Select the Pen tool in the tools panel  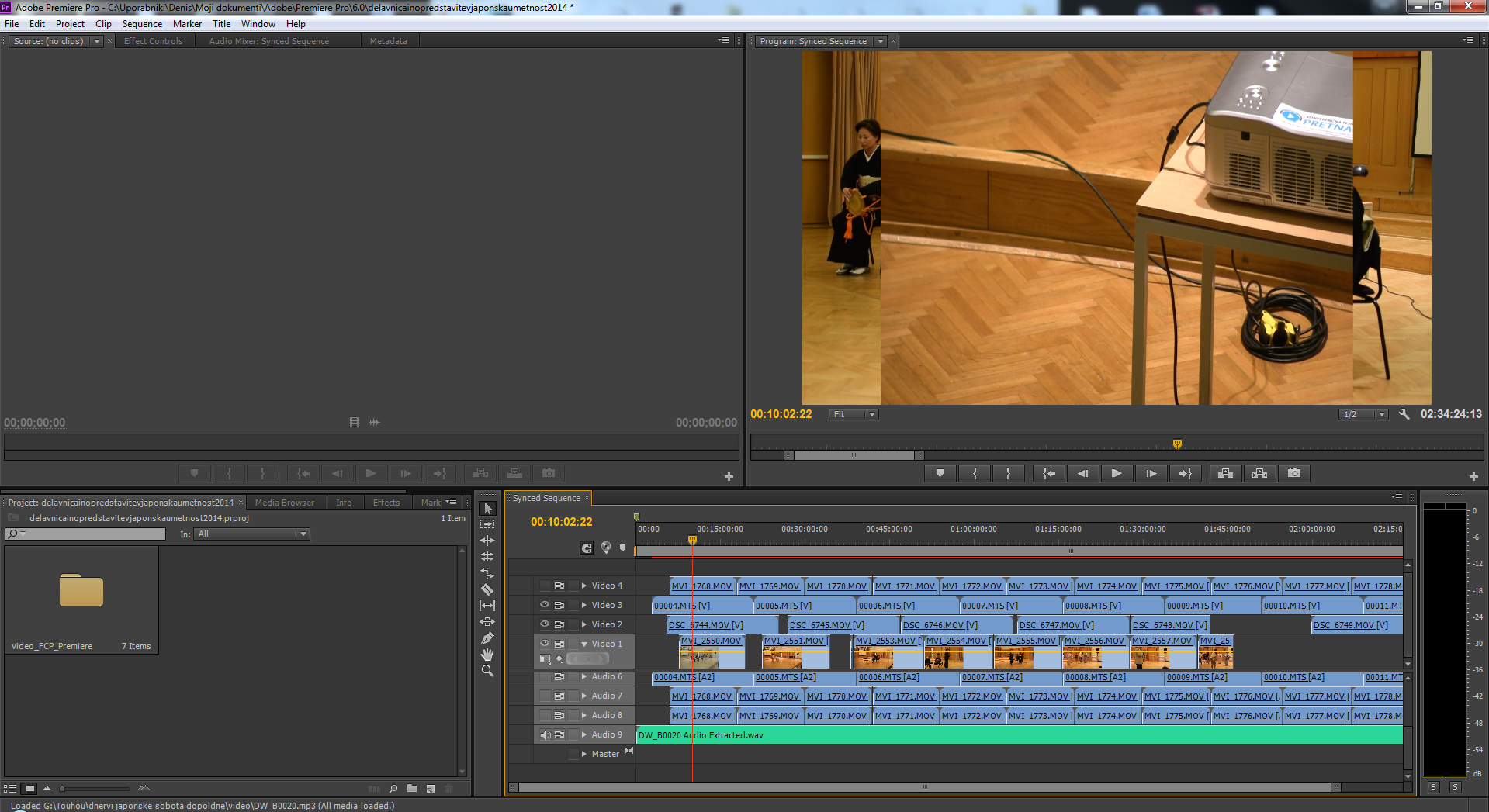tap(487, 638)
